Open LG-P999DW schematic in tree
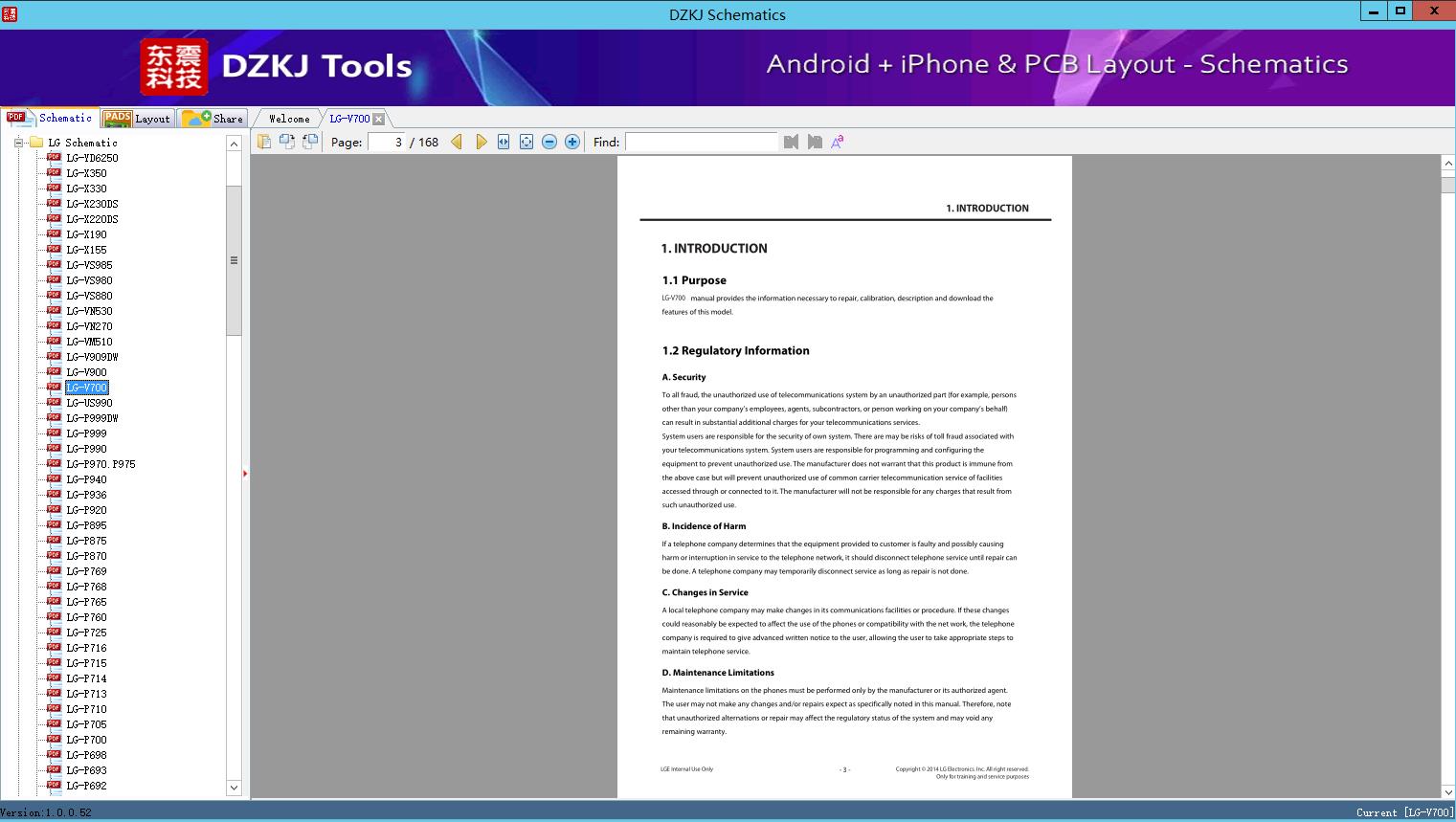 92,418
